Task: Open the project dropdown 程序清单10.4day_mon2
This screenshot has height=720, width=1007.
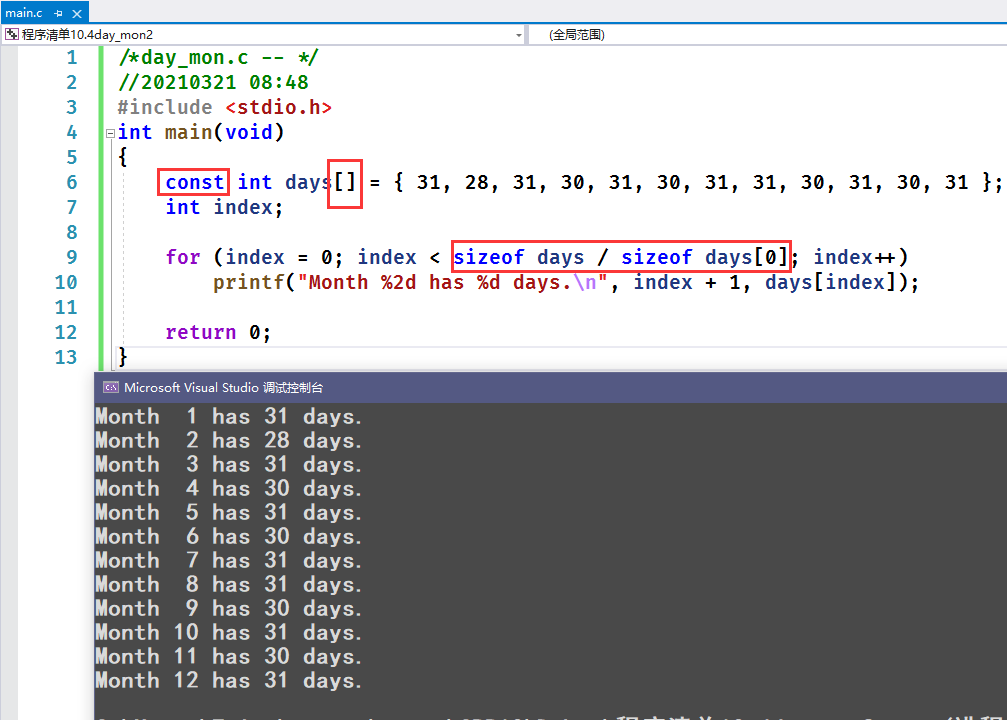Action: coord(264,35)
